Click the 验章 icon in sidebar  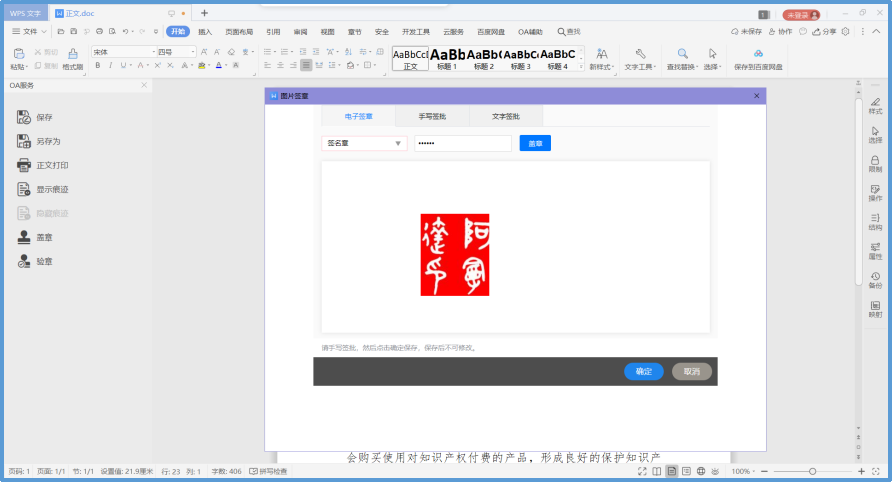click(x=23, y=261)
